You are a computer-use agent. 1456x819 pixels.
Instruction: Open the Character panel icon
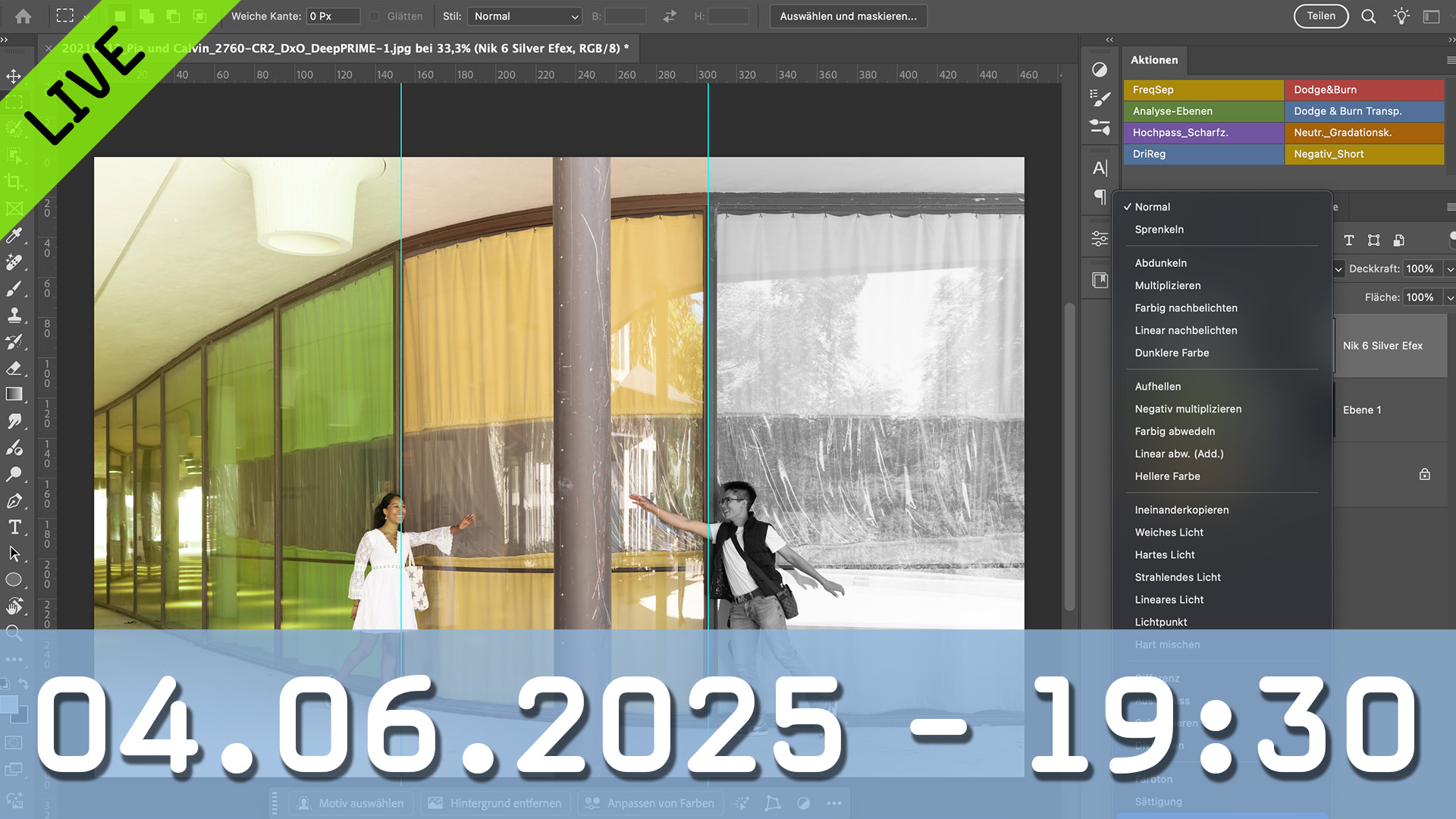pyautogui.click(x=1100, y=168)
